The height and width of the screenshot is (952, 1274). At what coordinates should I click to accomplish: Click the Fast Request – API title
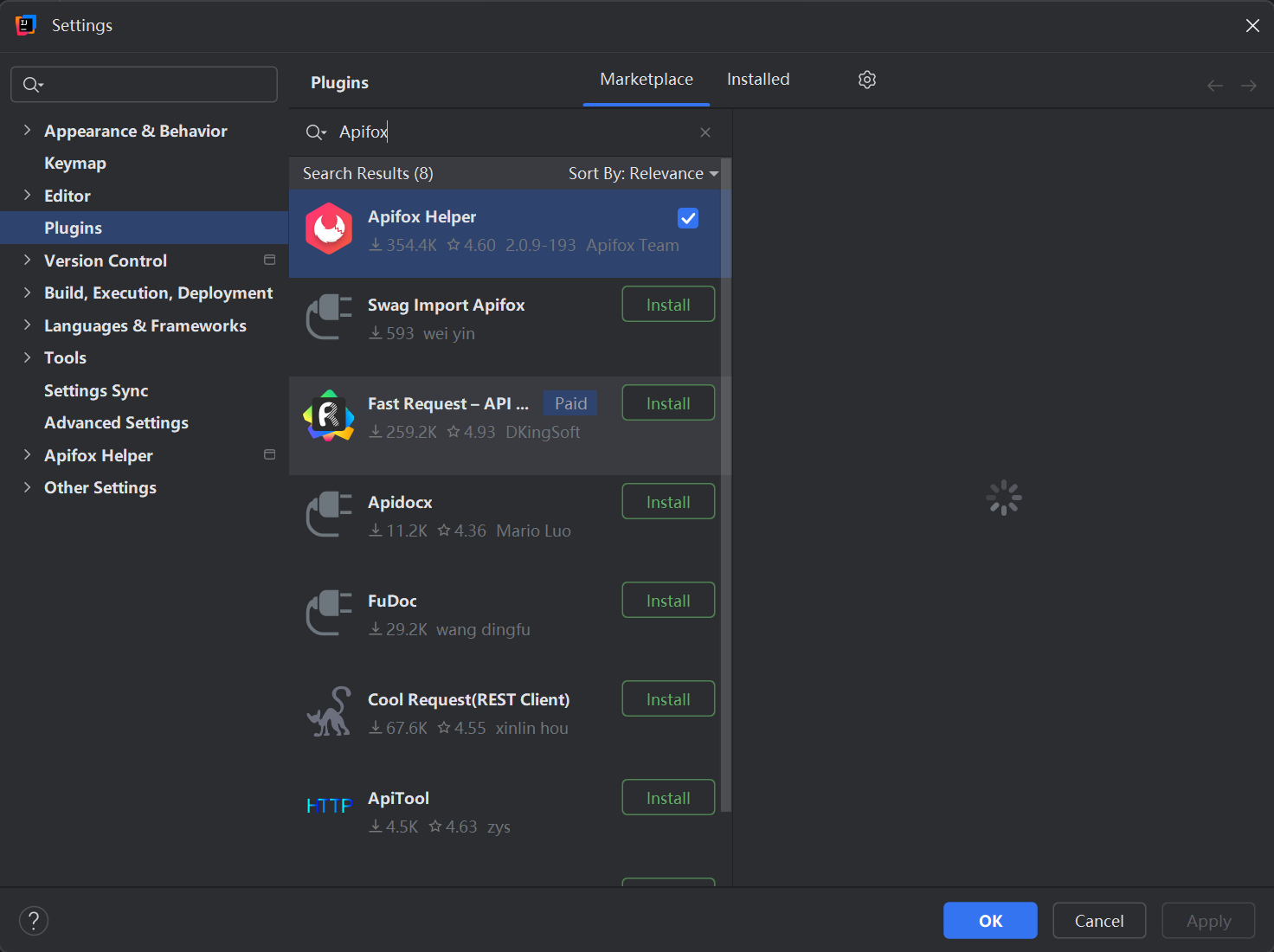click(448, 403)
